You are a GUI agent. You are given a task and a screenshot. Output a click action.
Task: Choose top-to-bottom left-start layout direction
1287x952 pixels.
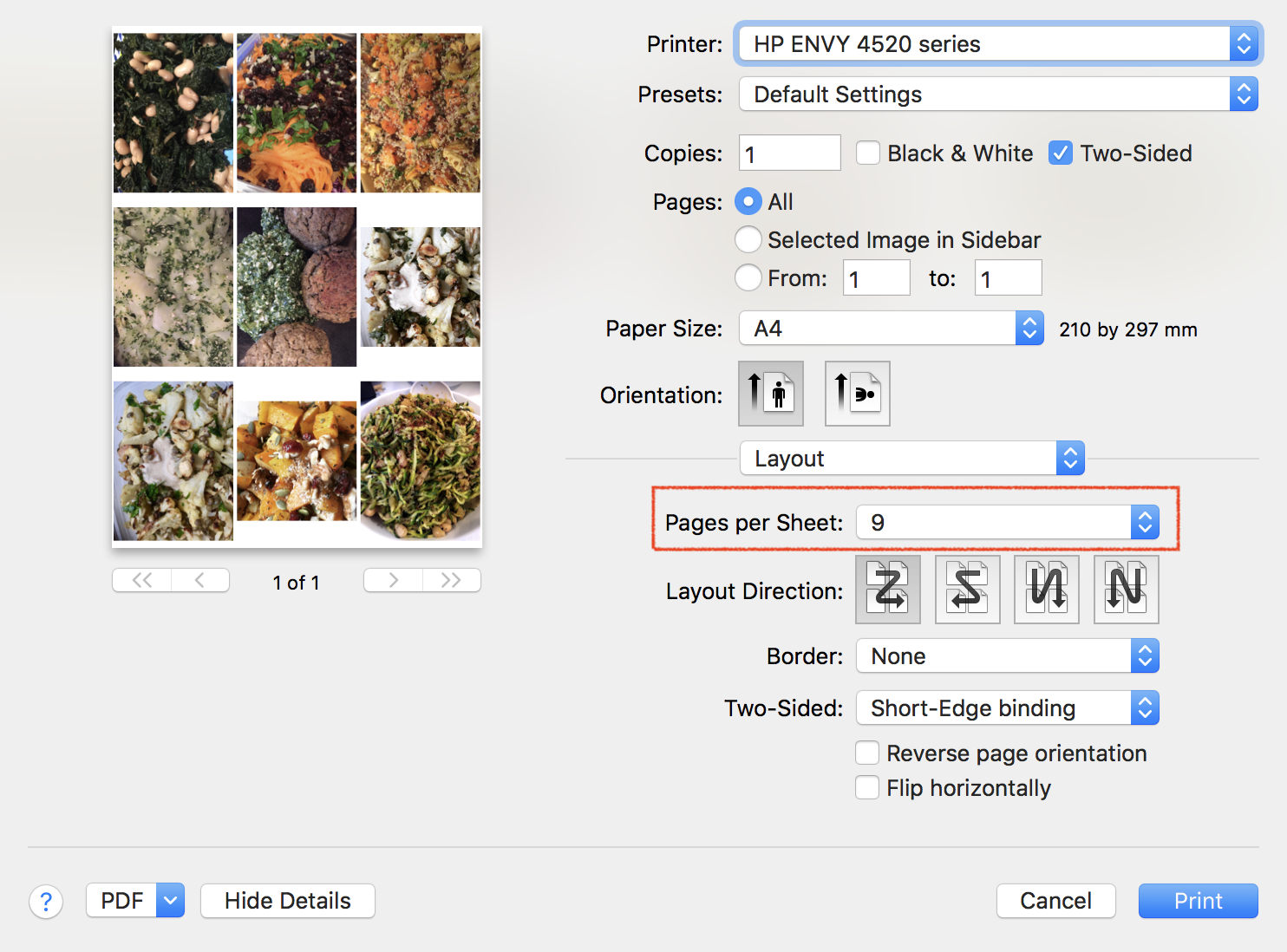[x=1047, y=590]
